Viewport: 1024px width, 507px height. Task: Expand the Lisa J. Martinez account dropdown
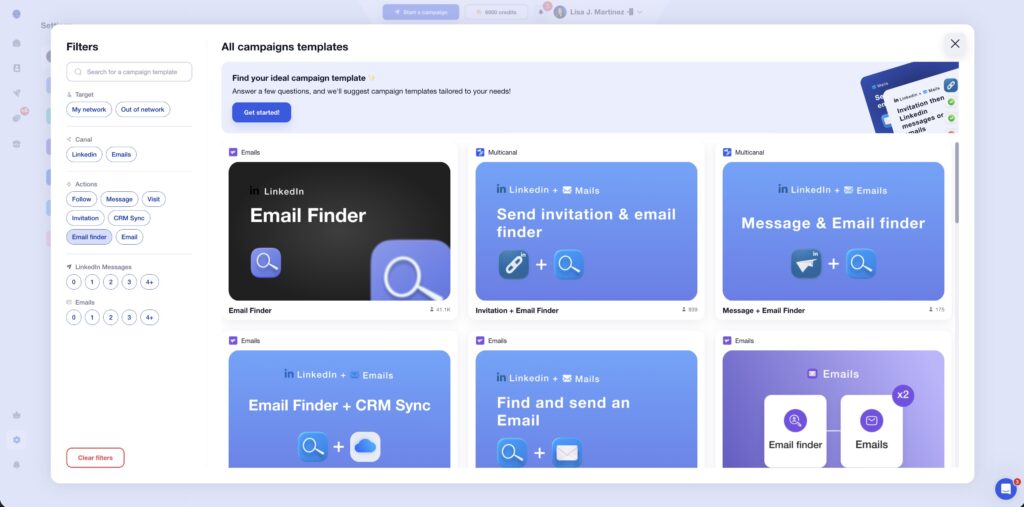click(x=640, y=12)
